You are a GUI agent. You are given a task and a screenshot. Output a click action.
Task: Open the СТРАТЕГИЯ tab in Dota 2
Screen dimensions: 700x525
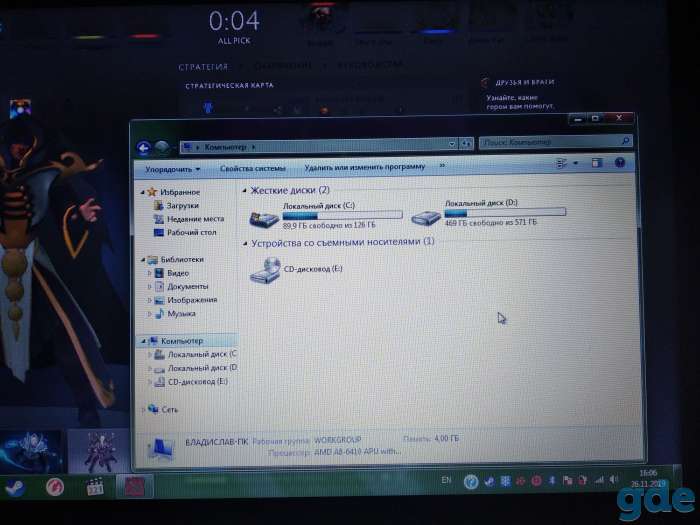point(203,67)
